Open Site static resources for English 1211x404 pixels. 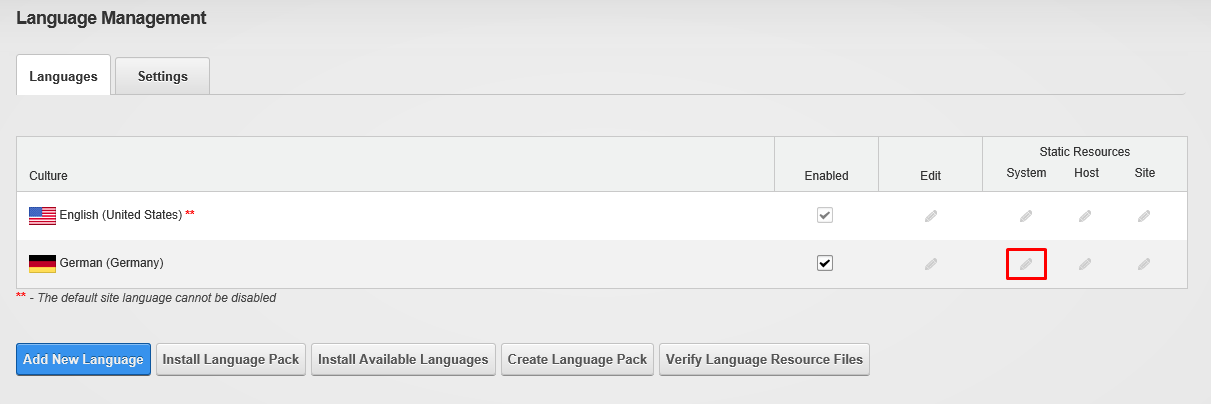tap(1144, 215)
